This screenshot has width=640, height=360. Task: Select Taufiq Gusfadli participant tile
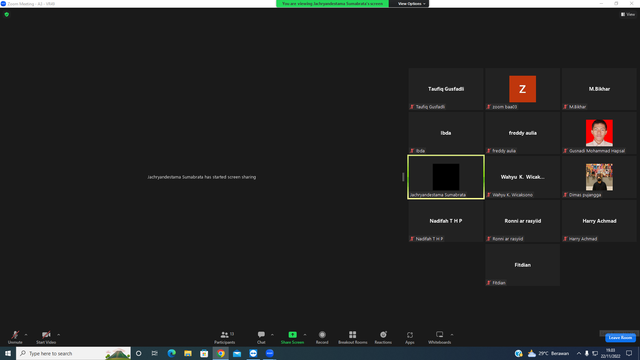coord(446,89)
